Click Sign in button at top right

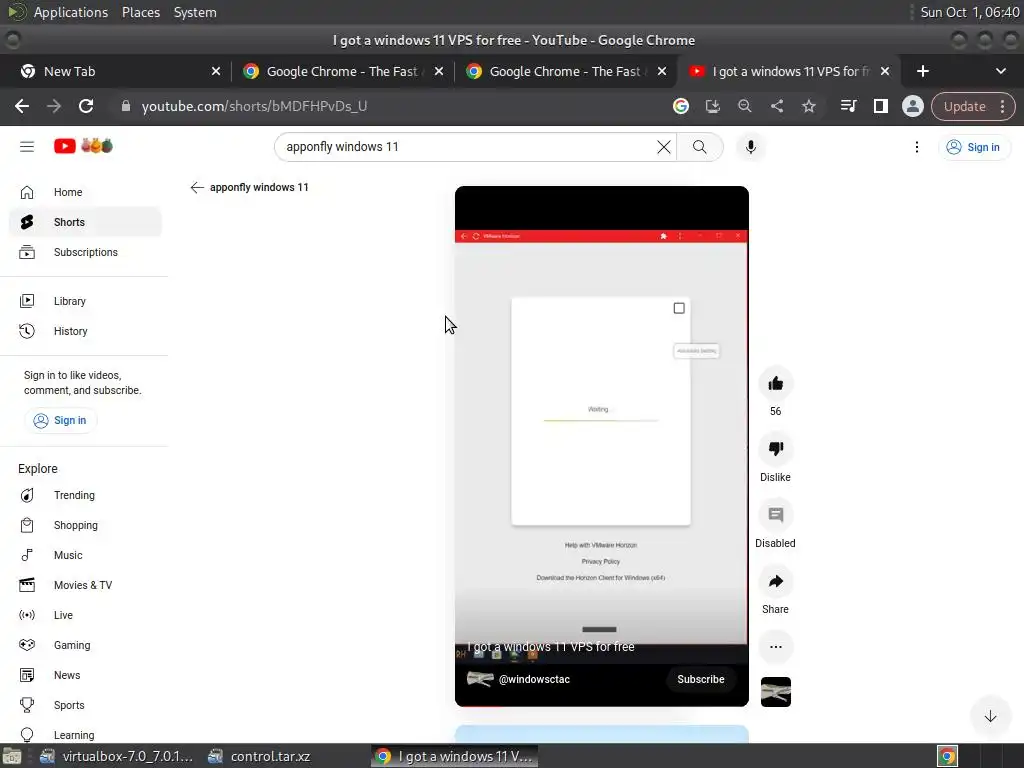(974, 147)
